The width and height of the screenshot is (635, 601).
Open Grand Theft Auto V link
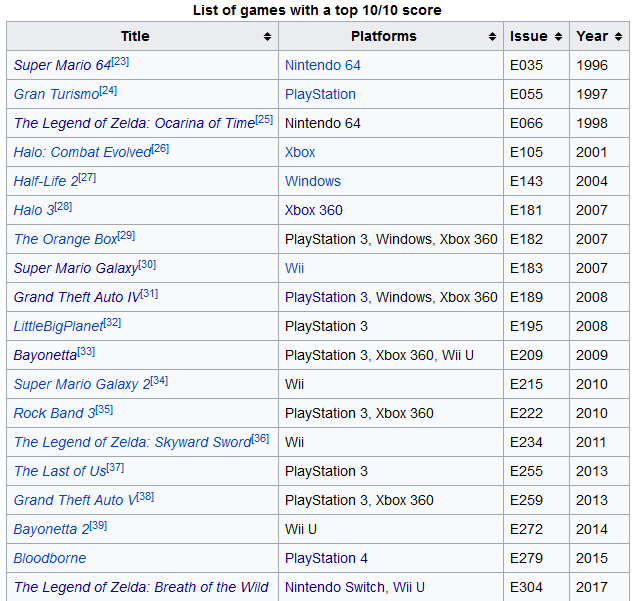(75, 500)
